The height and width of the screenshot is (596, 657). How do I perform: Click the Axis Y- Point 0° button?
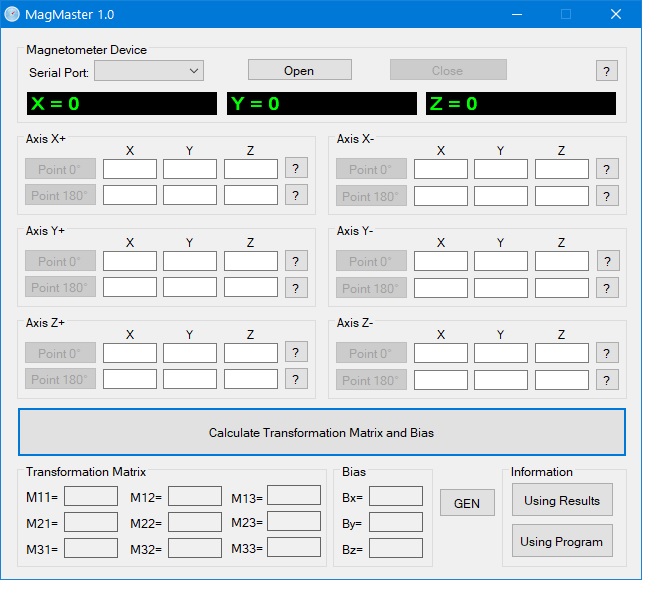coord(371,261)
